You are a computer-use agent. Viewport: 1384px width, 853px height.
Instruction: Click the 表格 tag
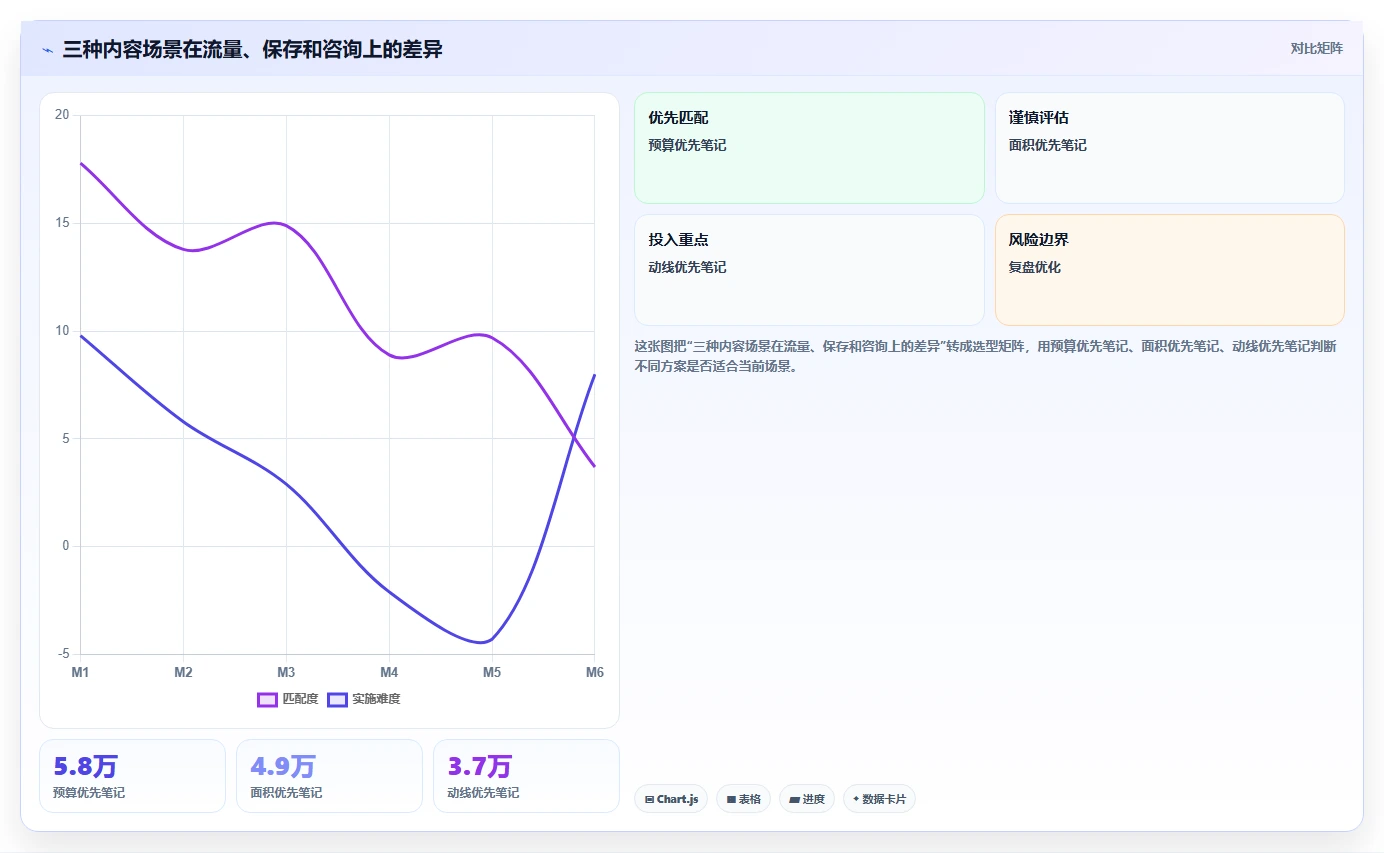pos(743,799)
